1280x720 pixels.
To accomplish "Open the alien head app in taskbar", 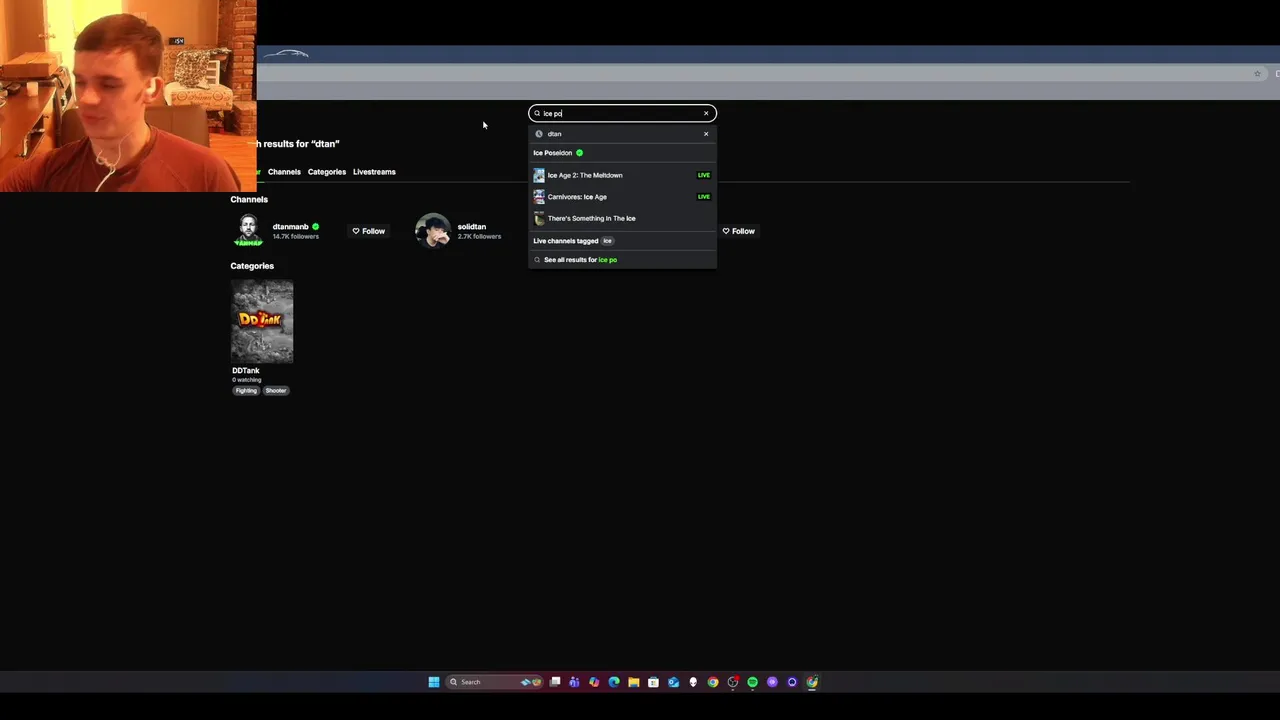I will [693, 682].
